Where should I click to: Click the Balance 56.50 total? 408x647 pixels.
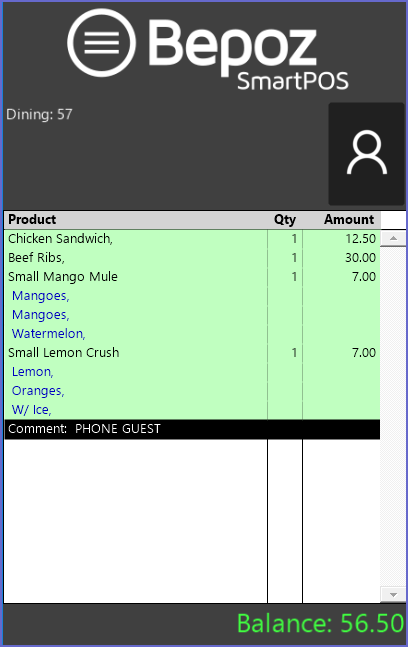tap(320, 623)
